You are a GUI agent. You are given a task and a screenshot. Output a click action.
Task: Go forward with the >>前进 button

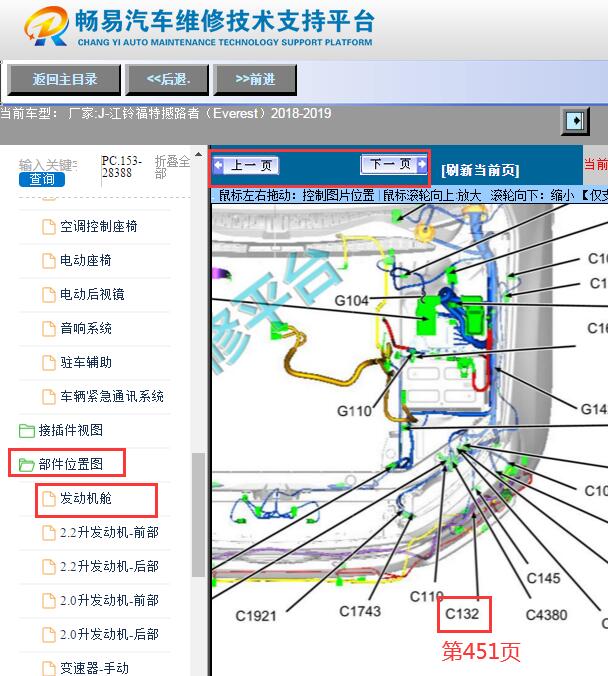pyautogui.click(x=255, y=79)
